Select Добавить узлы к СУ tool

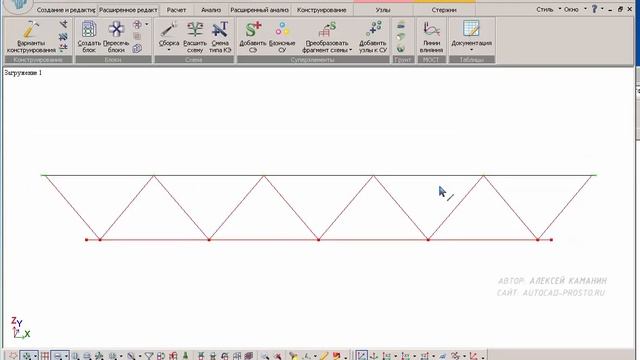(x=373, y=37)
